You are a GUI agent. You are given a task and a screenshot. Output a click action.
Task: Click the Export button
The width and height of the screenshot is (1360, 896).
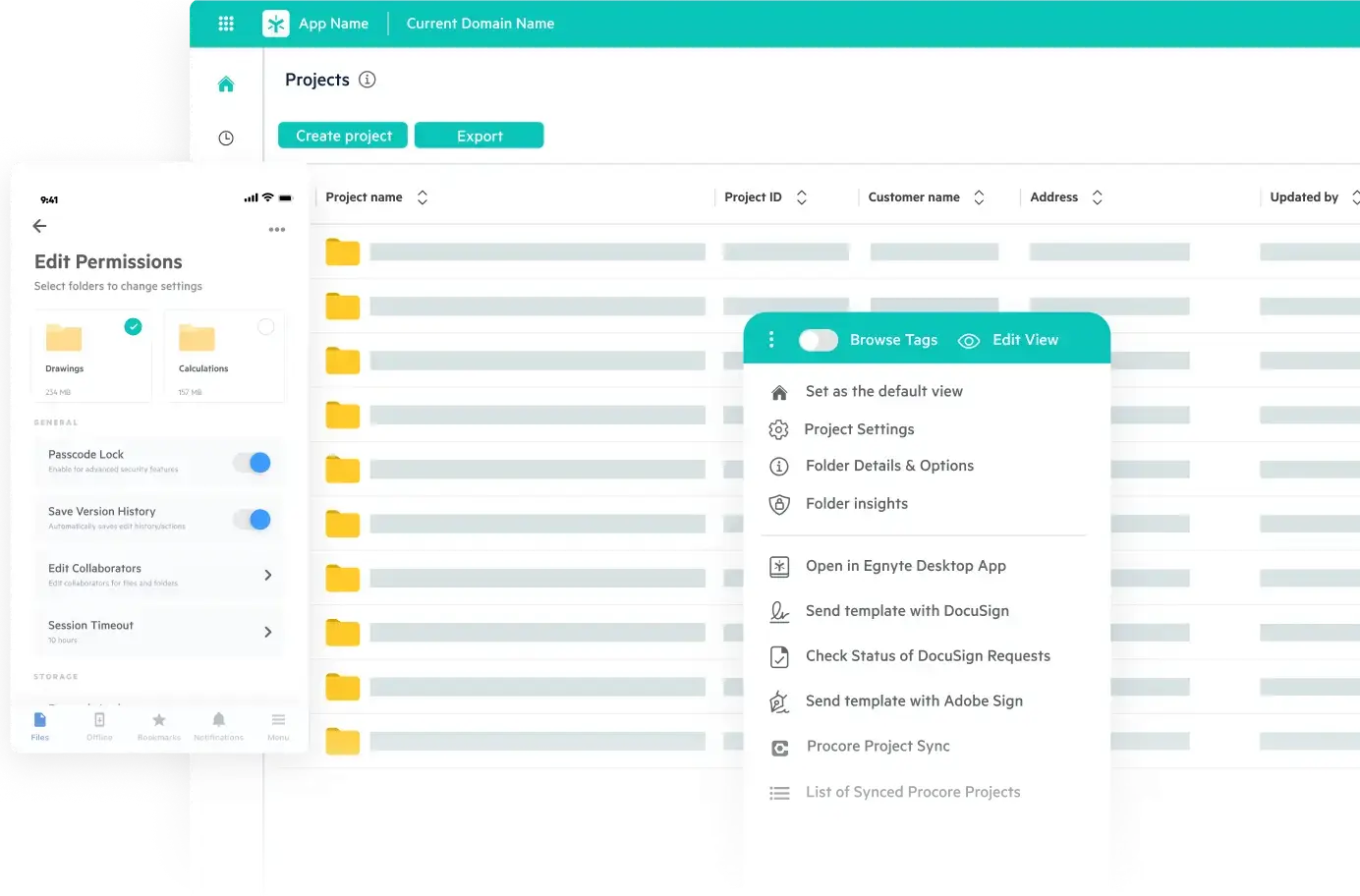tap(480, 136)
